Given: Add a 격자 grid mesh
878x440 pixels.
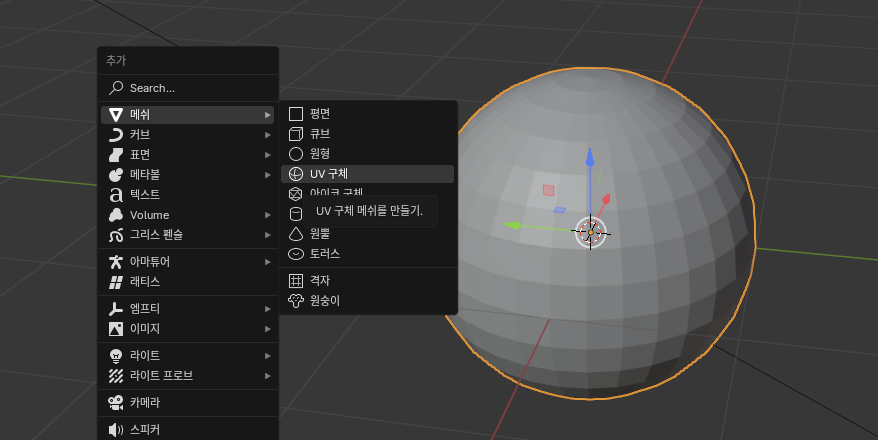Looking at the screenshot, I should 367,281.
